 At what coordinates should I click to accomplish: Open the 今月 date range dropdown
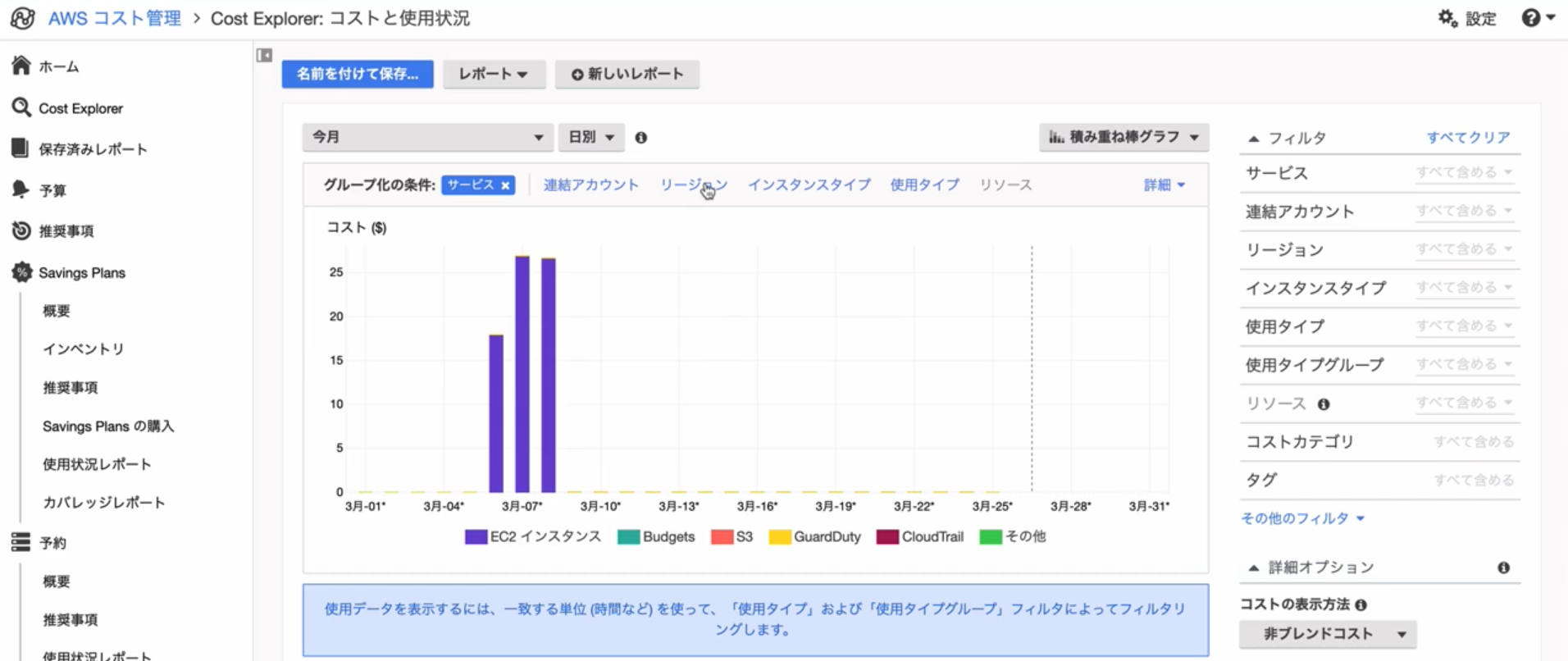pos(427,137)
